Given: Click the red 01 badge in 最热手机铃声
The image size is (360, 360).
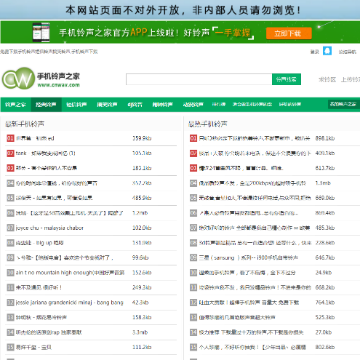Looking at the screenshot, I should 193,138.
